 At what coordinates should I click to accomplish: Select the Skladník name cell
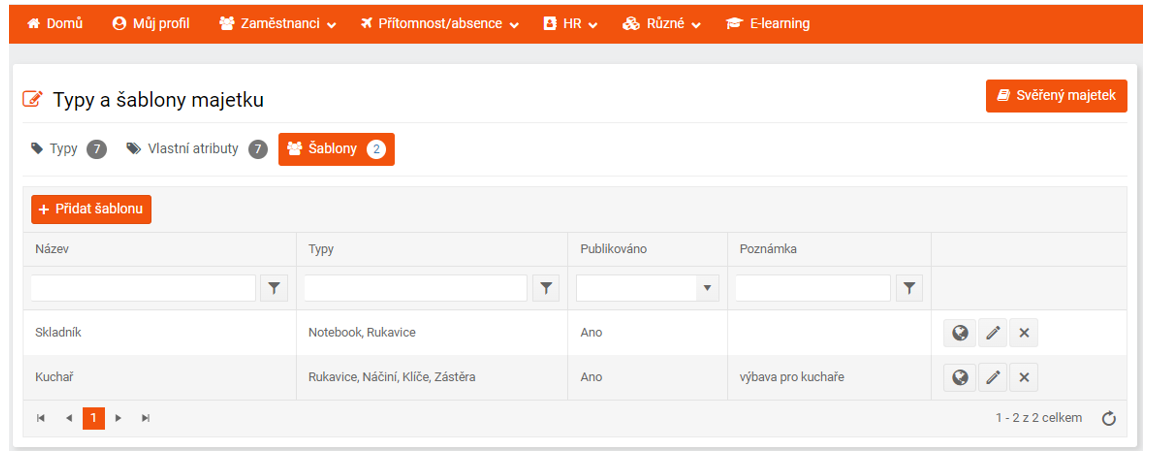pos(160,333)
